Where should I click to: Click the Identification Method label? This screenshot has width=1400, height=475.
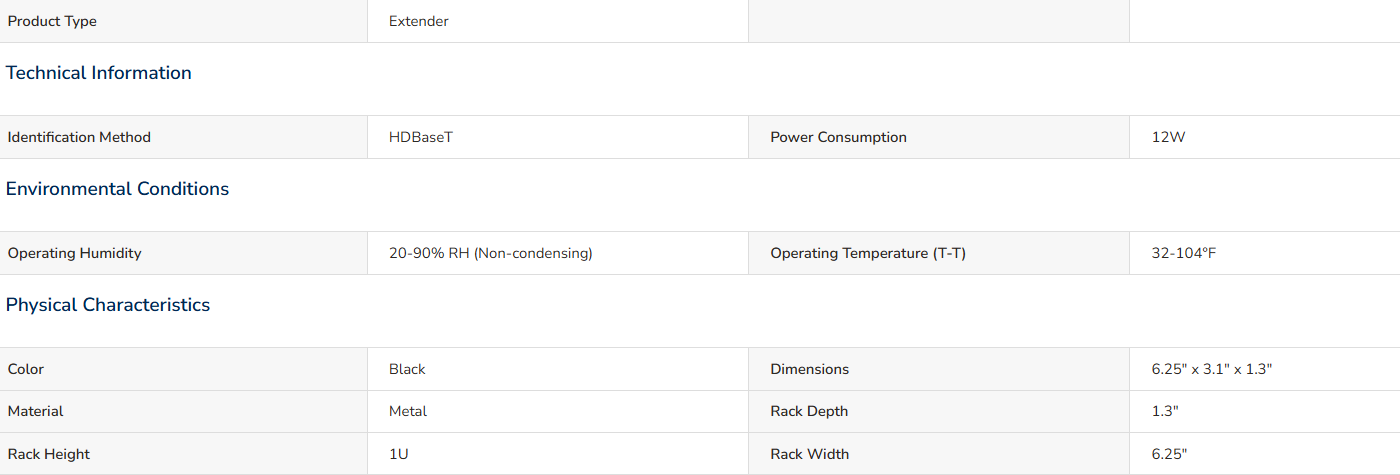pyautogui.click(x=79, y=137)
